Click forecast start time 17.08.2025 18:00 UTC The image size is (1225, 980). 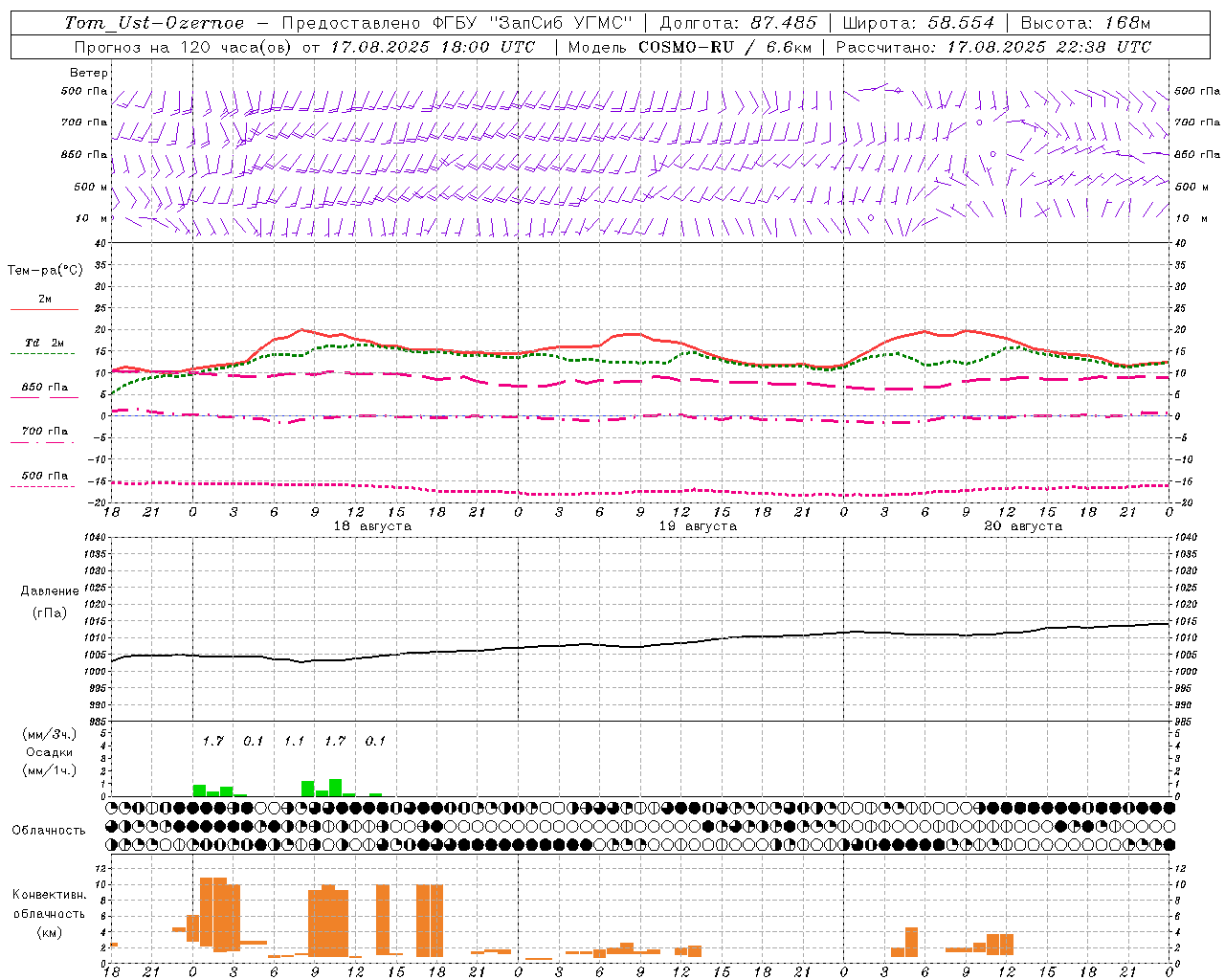[x=433, y=47]
